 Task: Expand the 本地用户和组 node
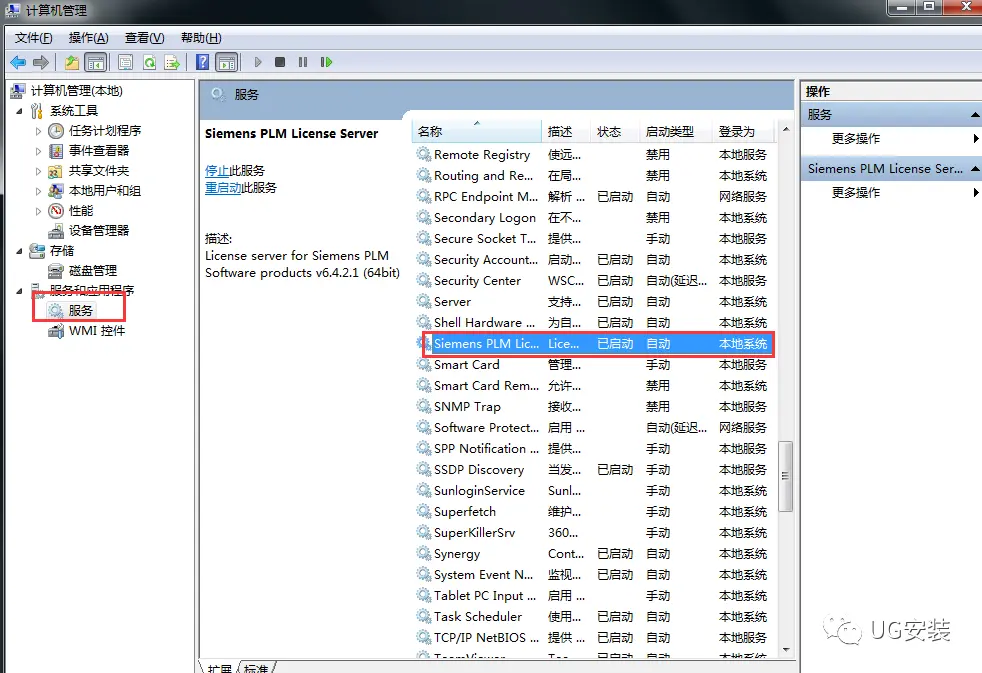pyautogui.click(x=38, y=191)
